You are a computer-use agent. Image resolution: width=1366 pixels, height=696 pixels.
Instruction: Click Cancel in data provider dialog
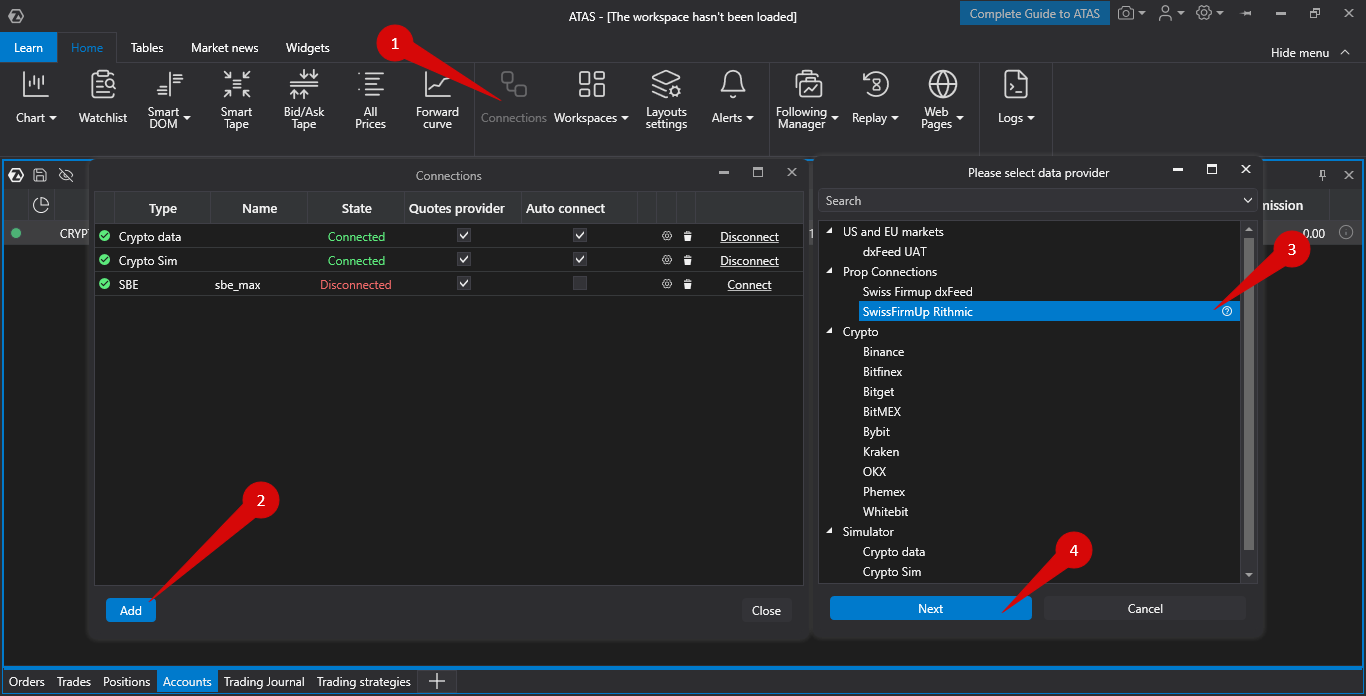click(1145, 608)
